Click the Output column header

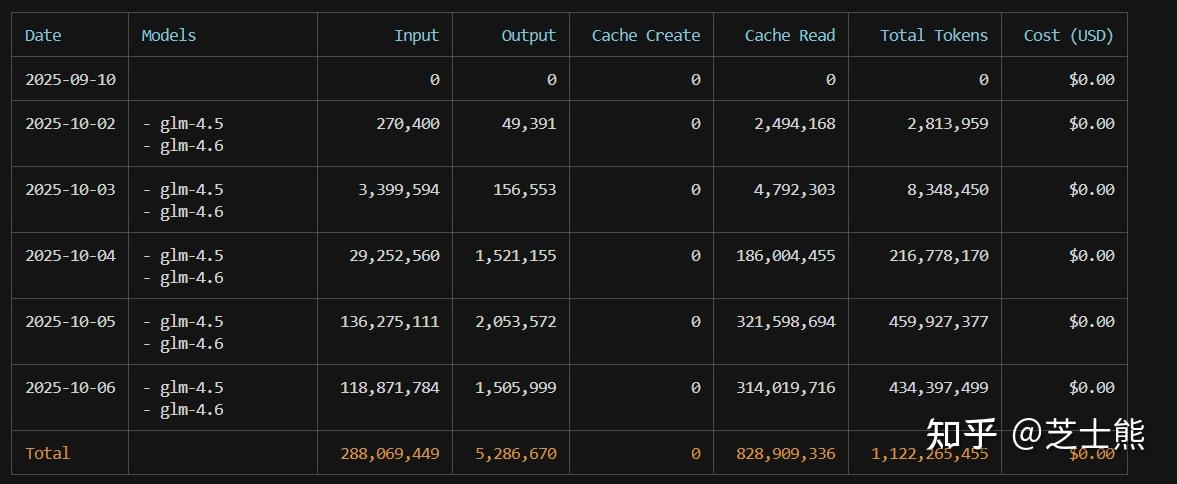tap(528, 35)
